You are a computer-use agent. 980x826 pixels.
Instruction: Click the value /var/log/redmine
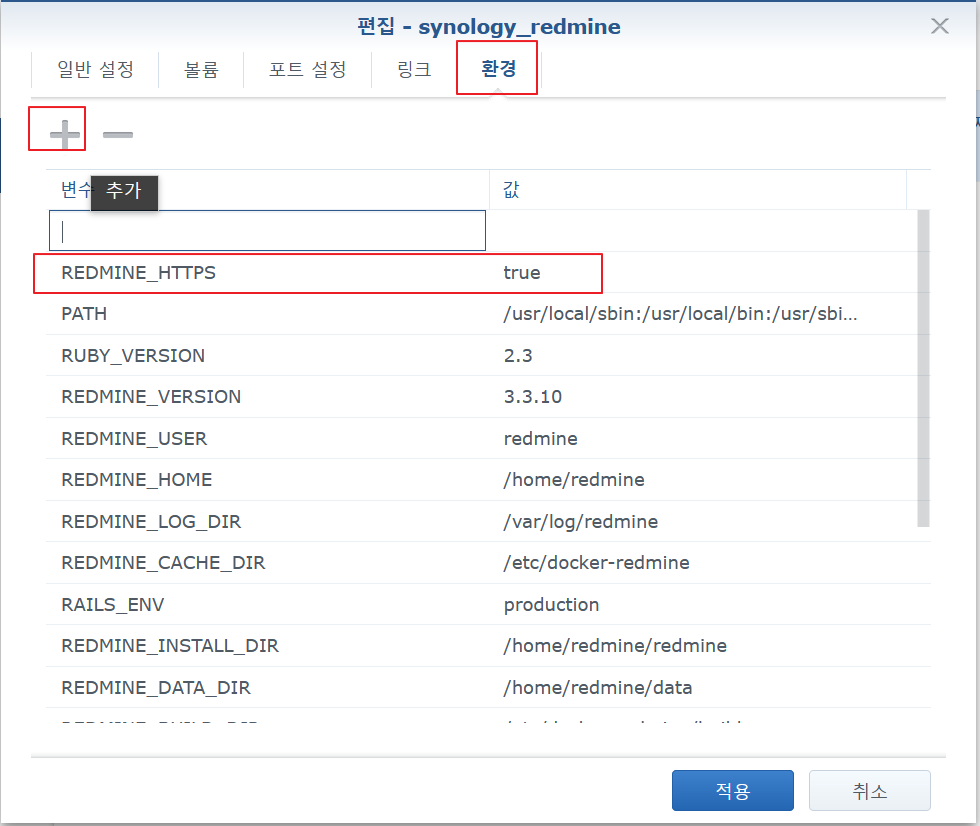click(x=581, y=522)
